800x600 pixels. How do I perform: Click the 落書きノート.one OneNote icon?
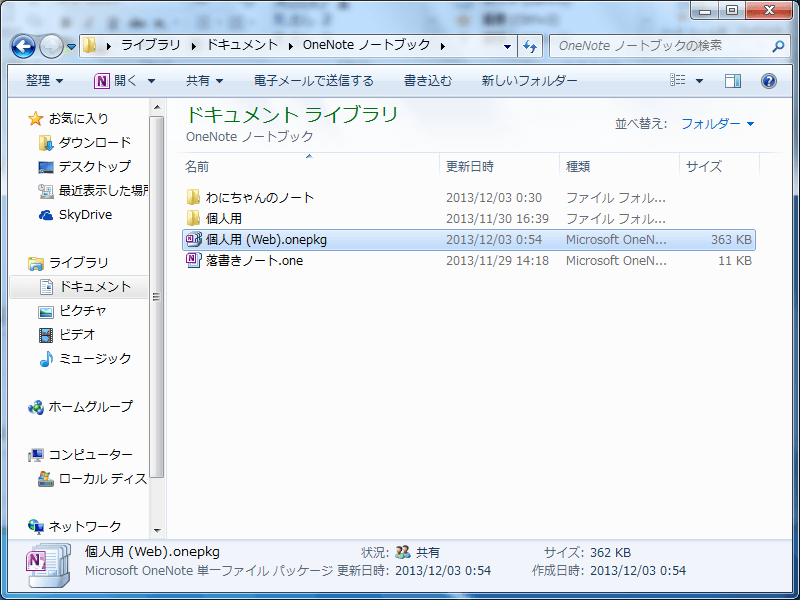point(193,260)
